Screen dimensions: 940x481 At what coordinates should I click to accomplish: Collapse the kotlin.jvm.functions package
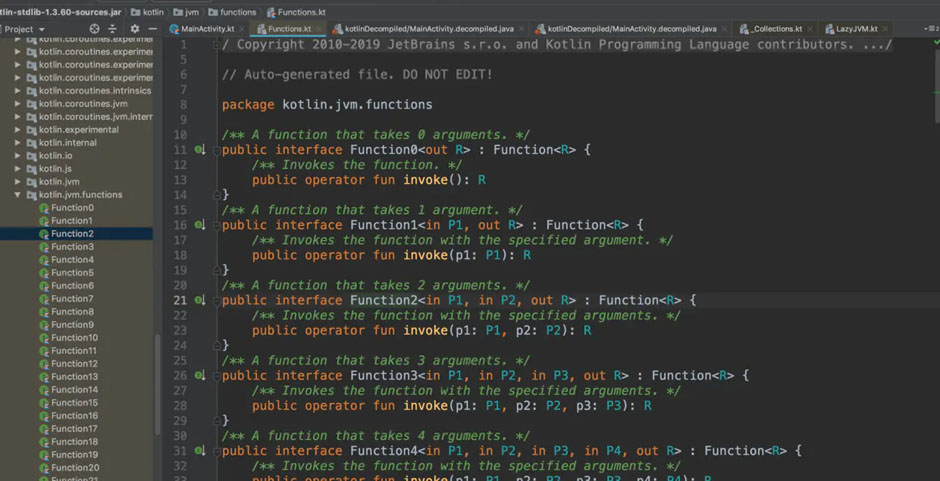pos(18,195)
